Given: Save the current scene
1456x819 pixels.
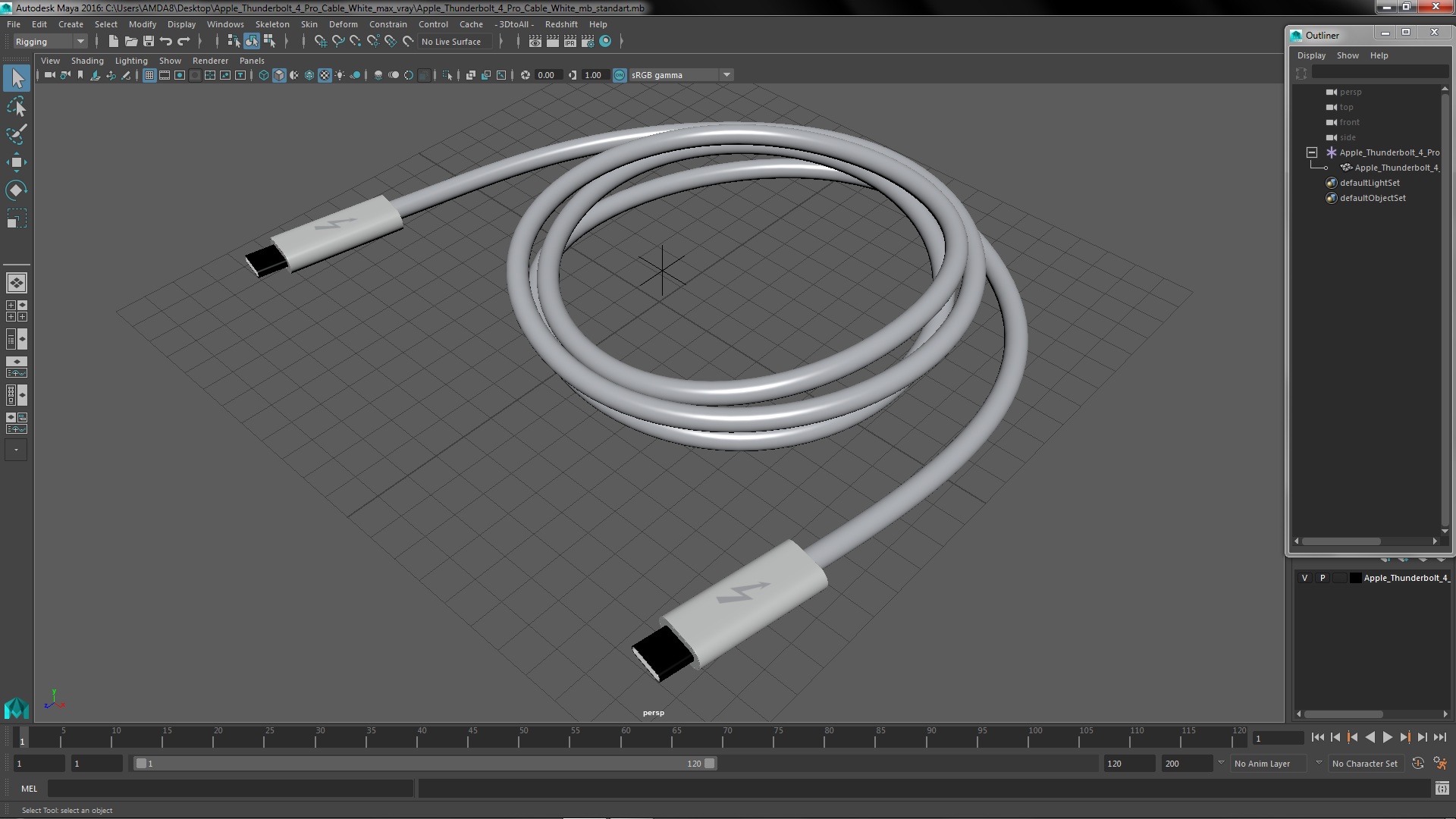Looking at the screenshot, I should click(x=149, y=42).
